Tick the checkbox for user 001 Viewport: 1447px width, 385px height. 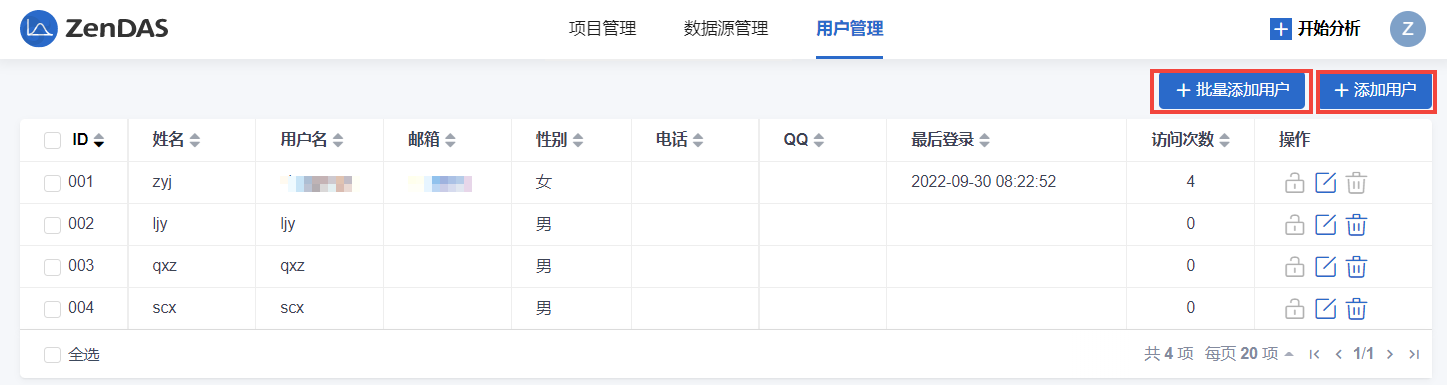click(52, 183)
